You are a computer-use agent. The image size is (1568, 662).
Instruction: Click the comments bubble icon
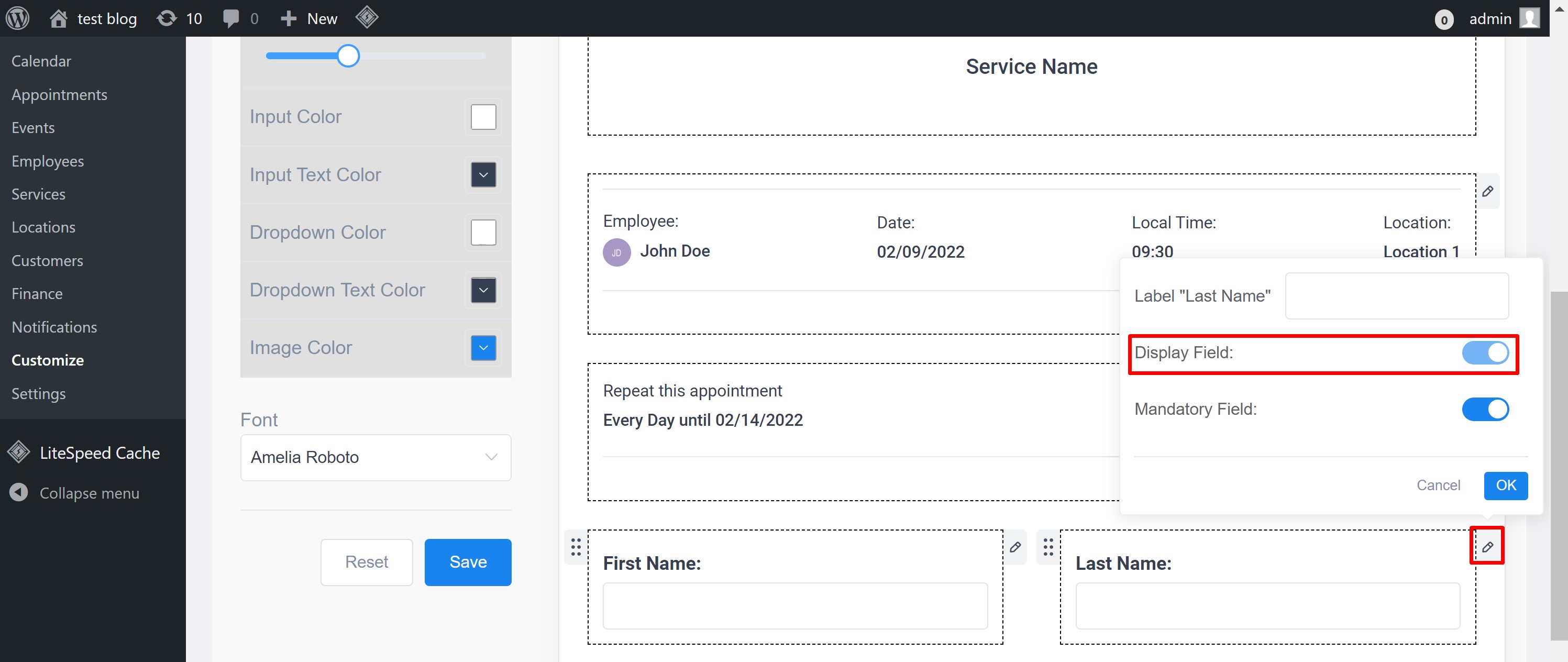[231, 18]
